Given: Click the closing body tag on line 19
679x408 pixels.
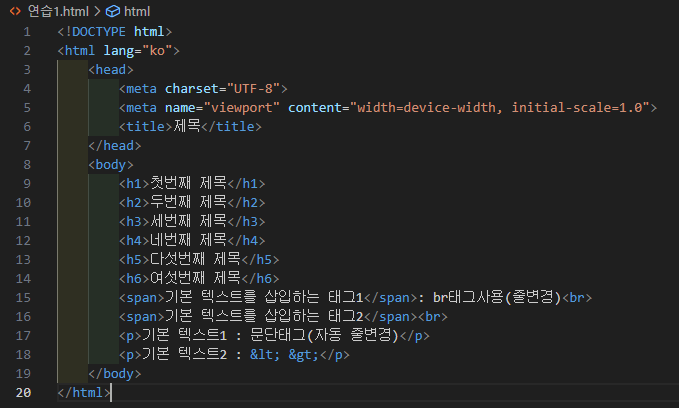Looking at the screenshot, I should 115,373.
